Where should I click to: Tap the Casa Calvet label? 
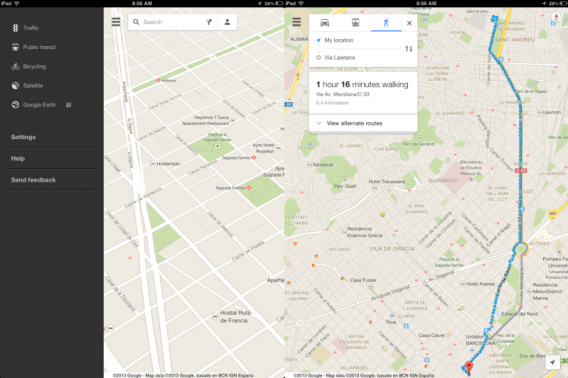(431, 335)
